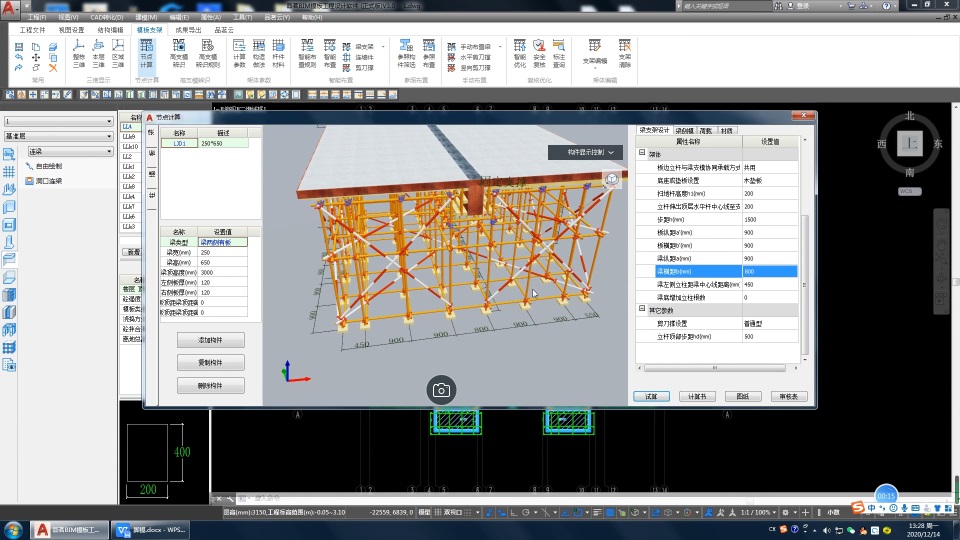Image resolution: width=960 pixels, height=540 pixels.
Task: Open the 连梁 component type dropdown
Action: 70,151
